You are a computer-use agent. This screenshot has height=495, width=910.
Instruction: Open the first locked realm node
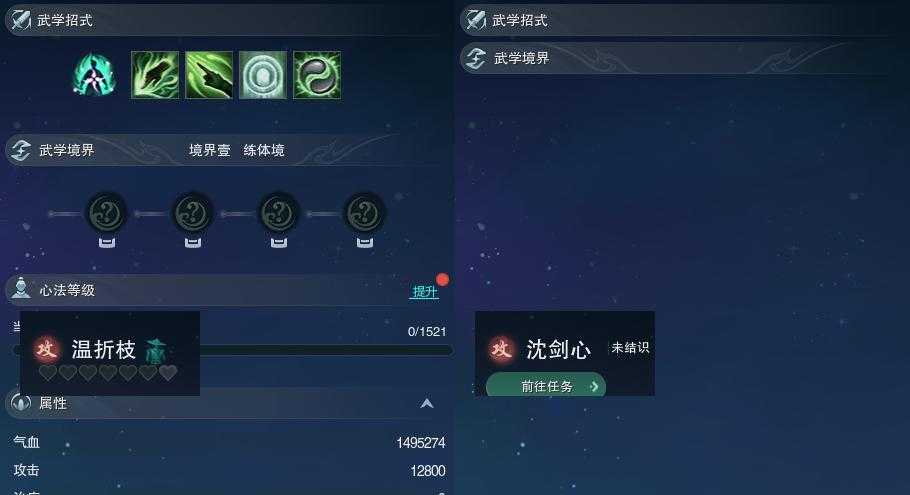click(106, 214)
